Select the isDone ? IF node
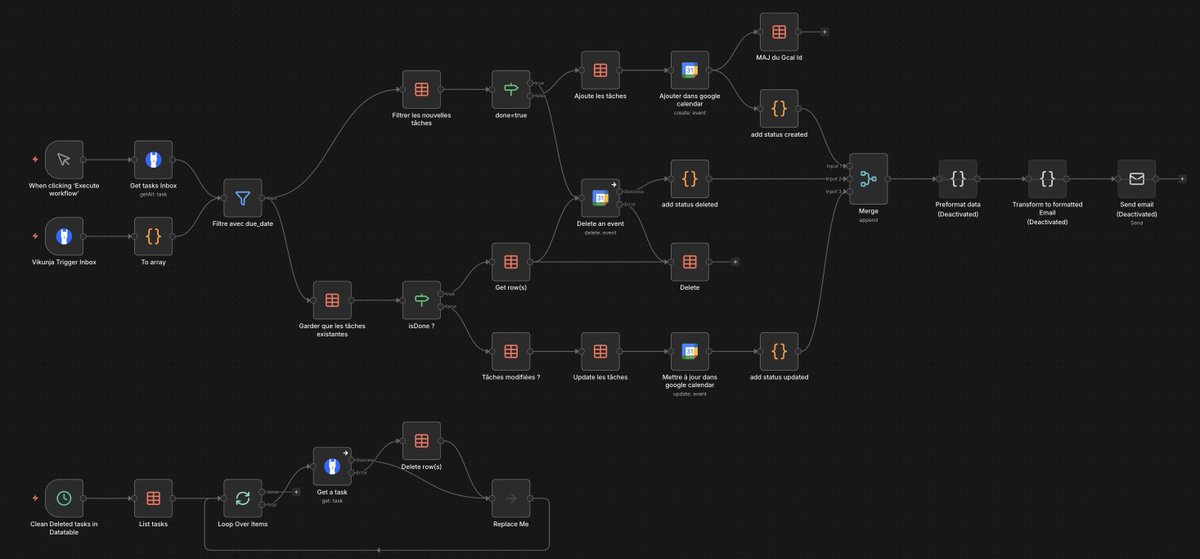Image resolution: width=1200 pixels, height=559 pixels. 421,299
